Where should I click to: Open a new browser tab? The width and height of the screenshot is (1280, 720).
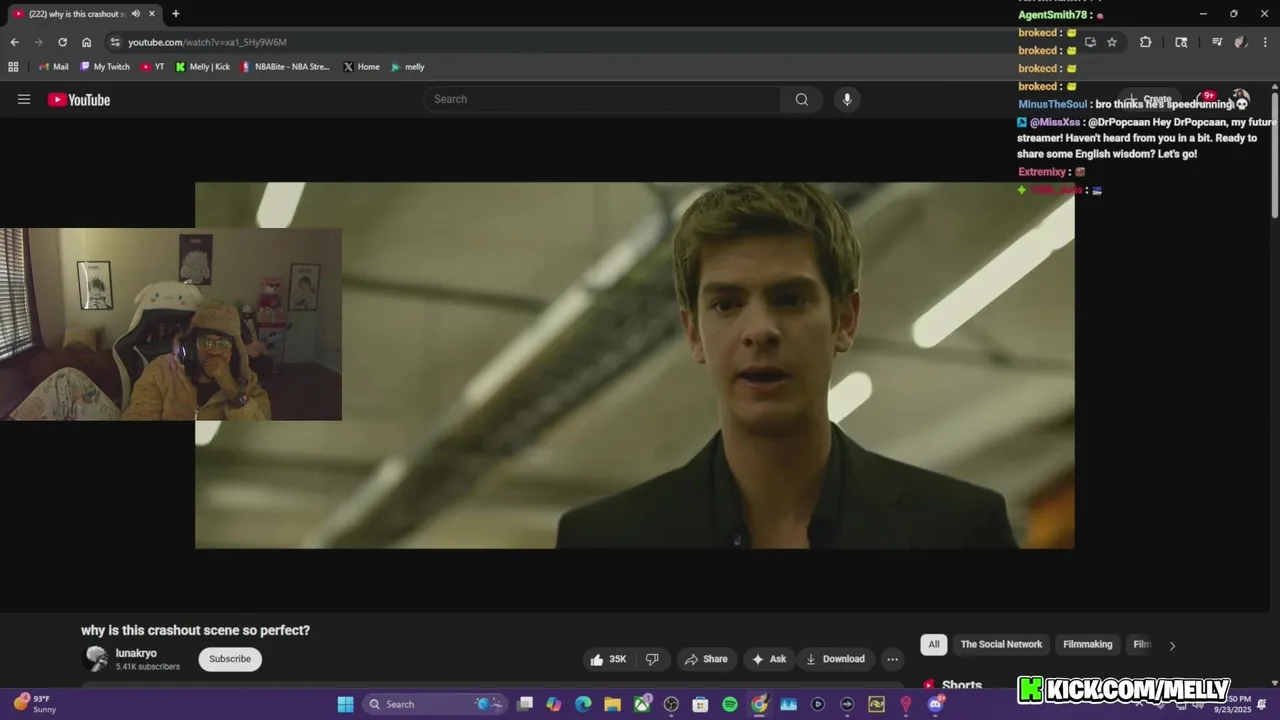176,14
